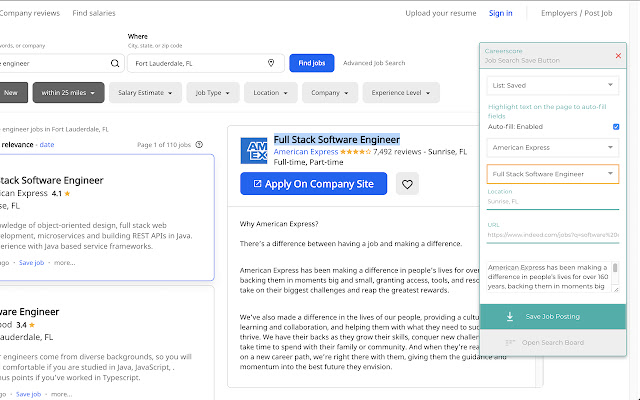Image resolution: width=640 pixels, height=400 pixels.
Task: Go to Employers / Post Job
Action: pyautogui.click(x=596, y=13)
